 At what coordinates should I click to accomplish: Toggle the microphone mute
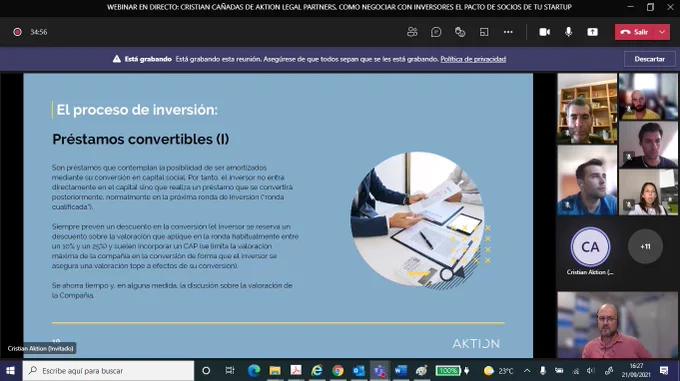coord(568,32)
